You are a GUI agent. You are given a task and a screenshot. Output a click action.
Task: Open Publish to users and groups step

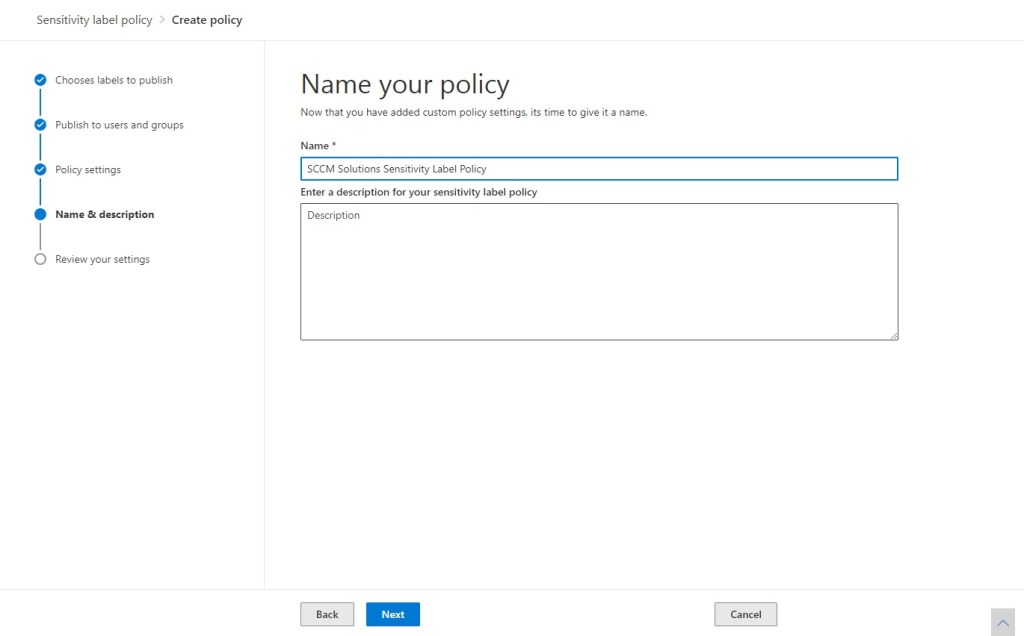coord(119,125)
